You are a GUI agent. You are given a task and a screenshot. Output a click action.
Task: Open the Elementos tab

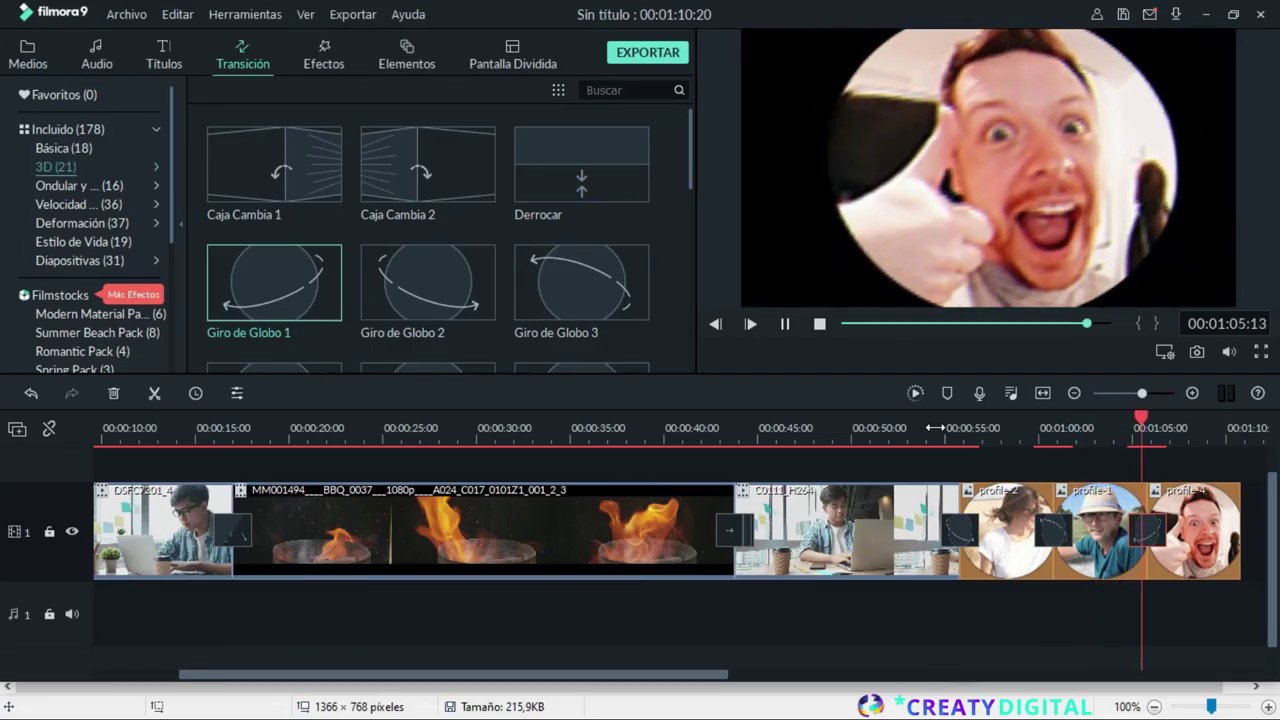(x=407, y=54)
